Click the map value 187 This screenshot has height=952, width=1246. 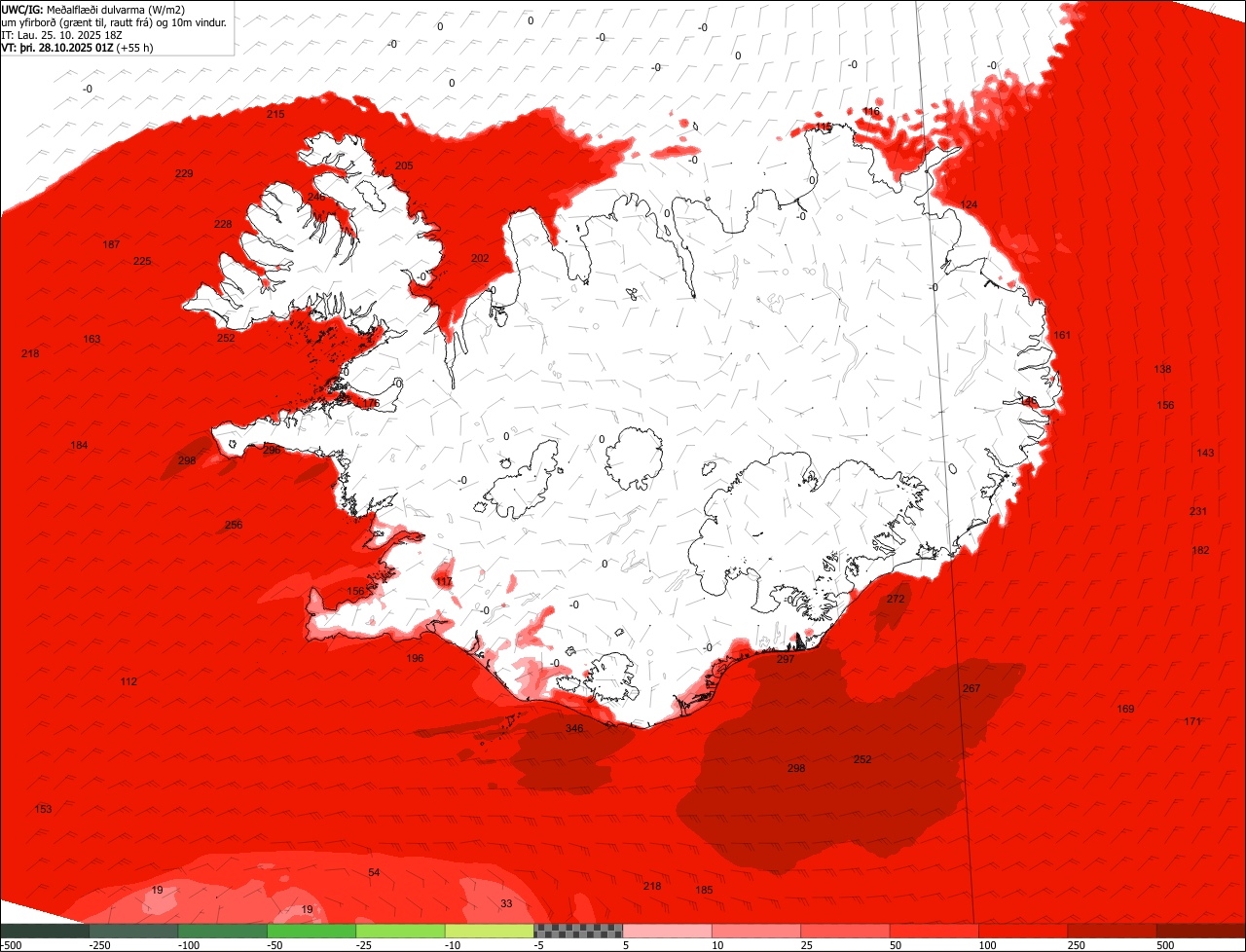click(x=112, y=244)
